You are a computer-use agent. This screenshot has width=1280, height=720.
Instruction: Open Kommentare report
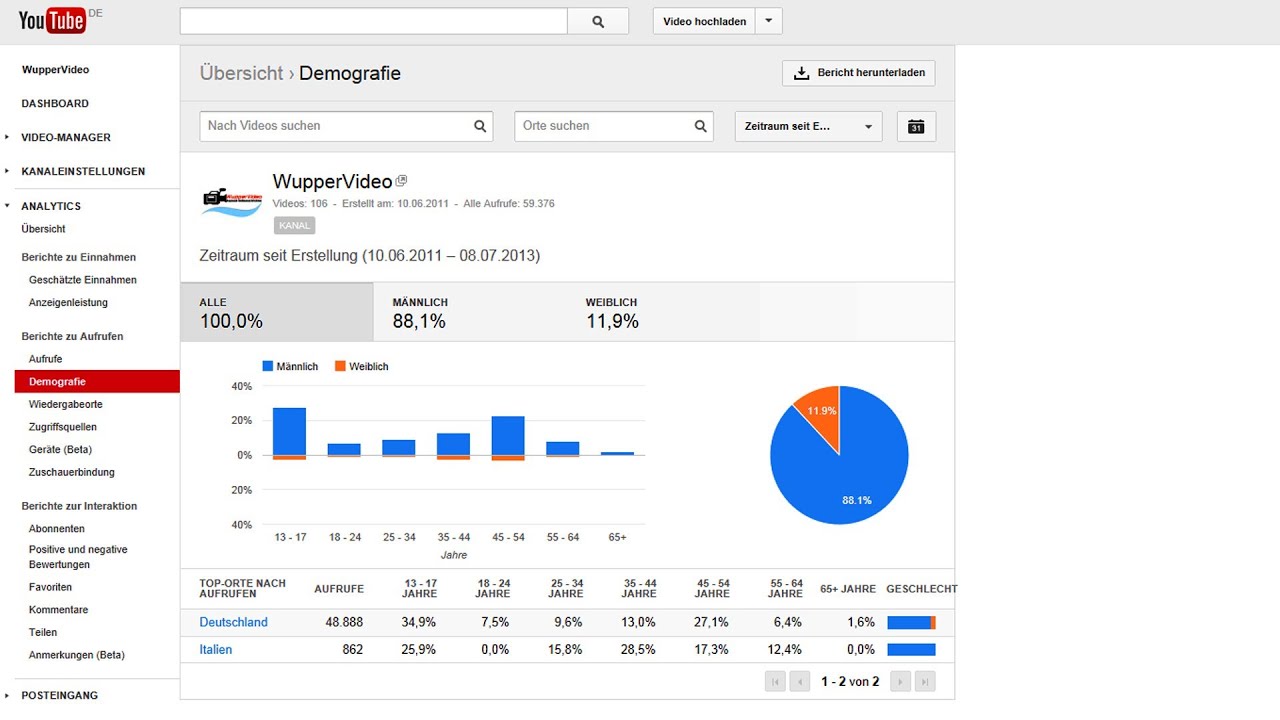tap(59, 610)
